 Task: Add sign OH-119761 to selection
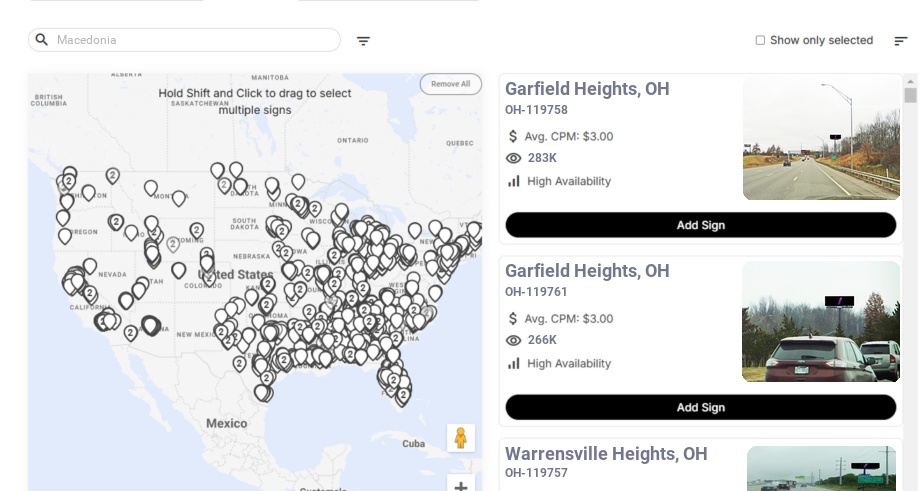pyautogui.click(x=700, y=407)
